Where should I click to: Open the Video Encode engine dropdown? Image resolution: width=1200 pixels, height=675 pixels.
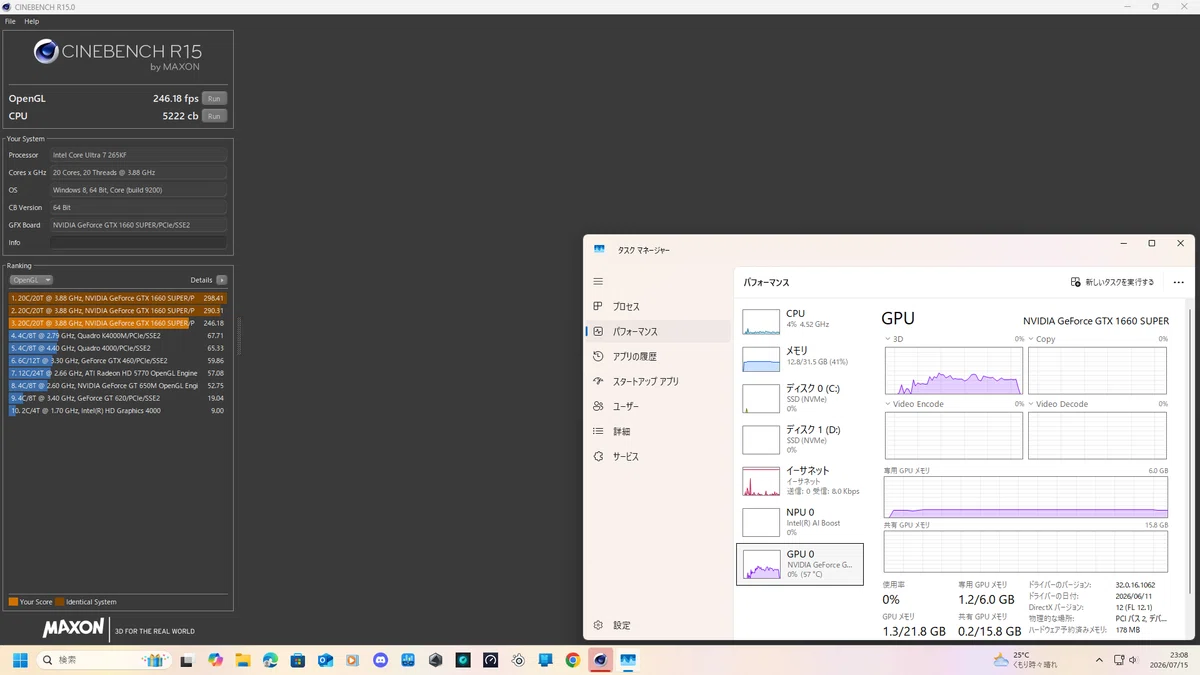pos(915,404)
